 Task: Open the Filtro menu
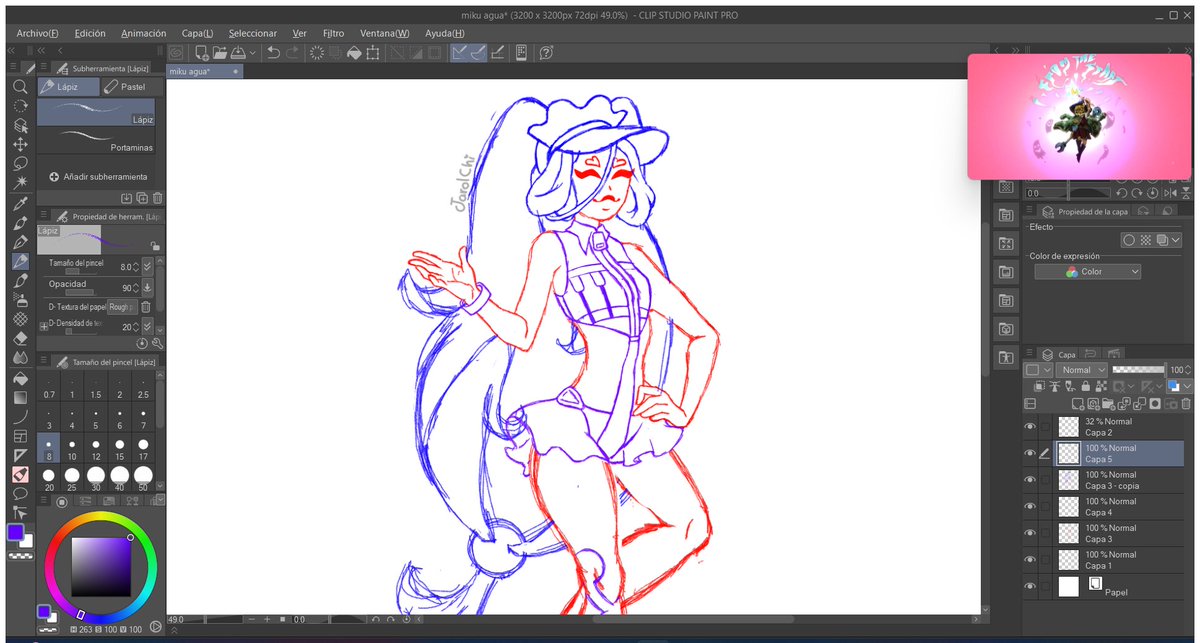click(333, 33)
